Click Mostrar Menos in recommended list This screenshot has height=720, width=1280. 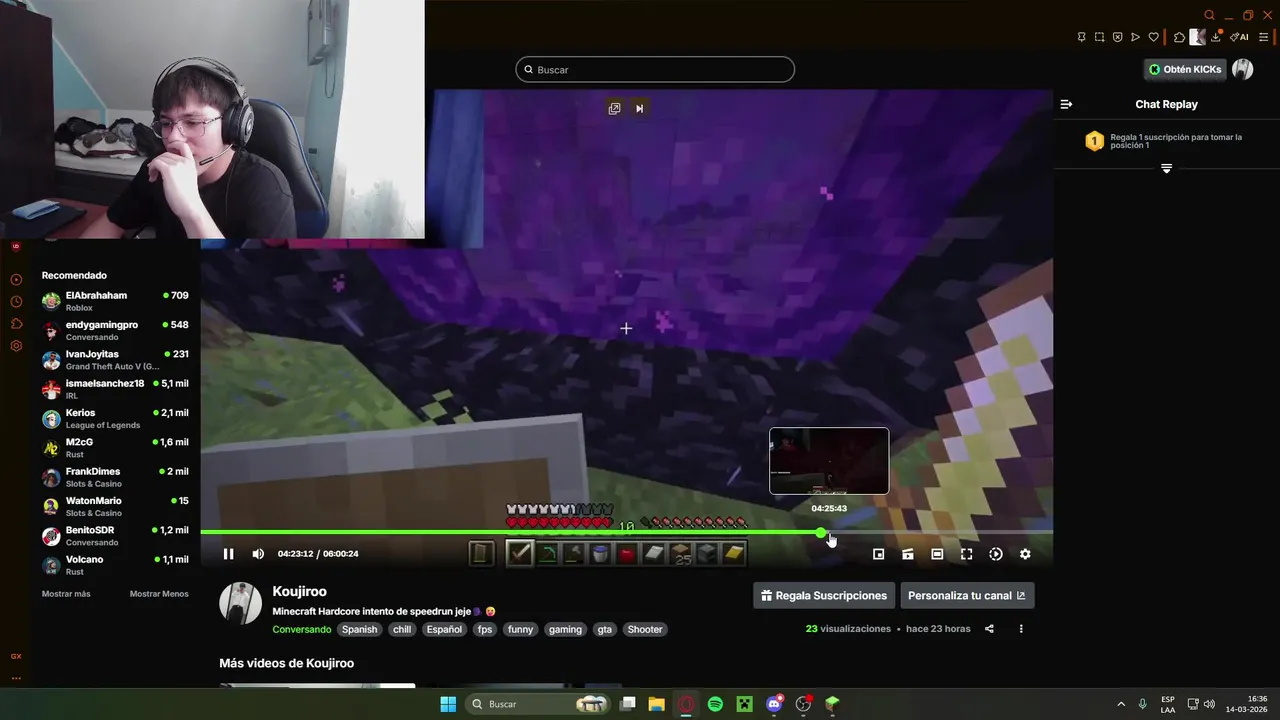(x=159, y=594)
